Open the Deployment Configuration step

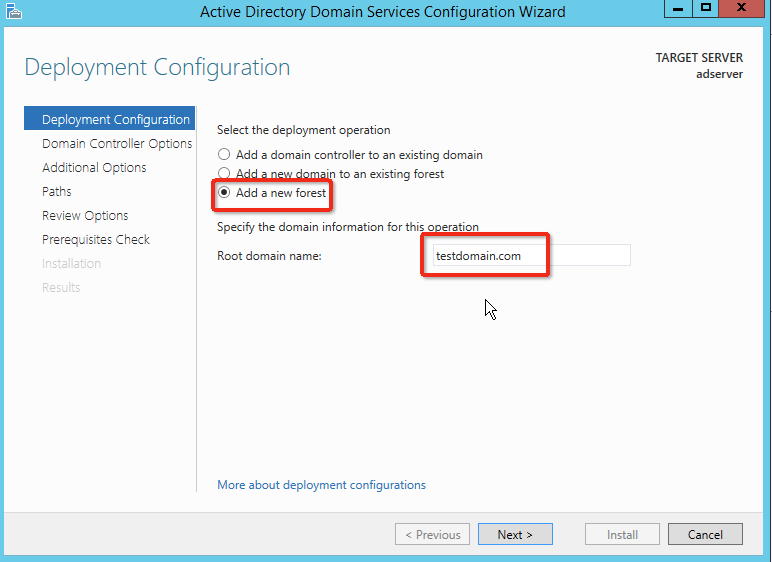115,120
